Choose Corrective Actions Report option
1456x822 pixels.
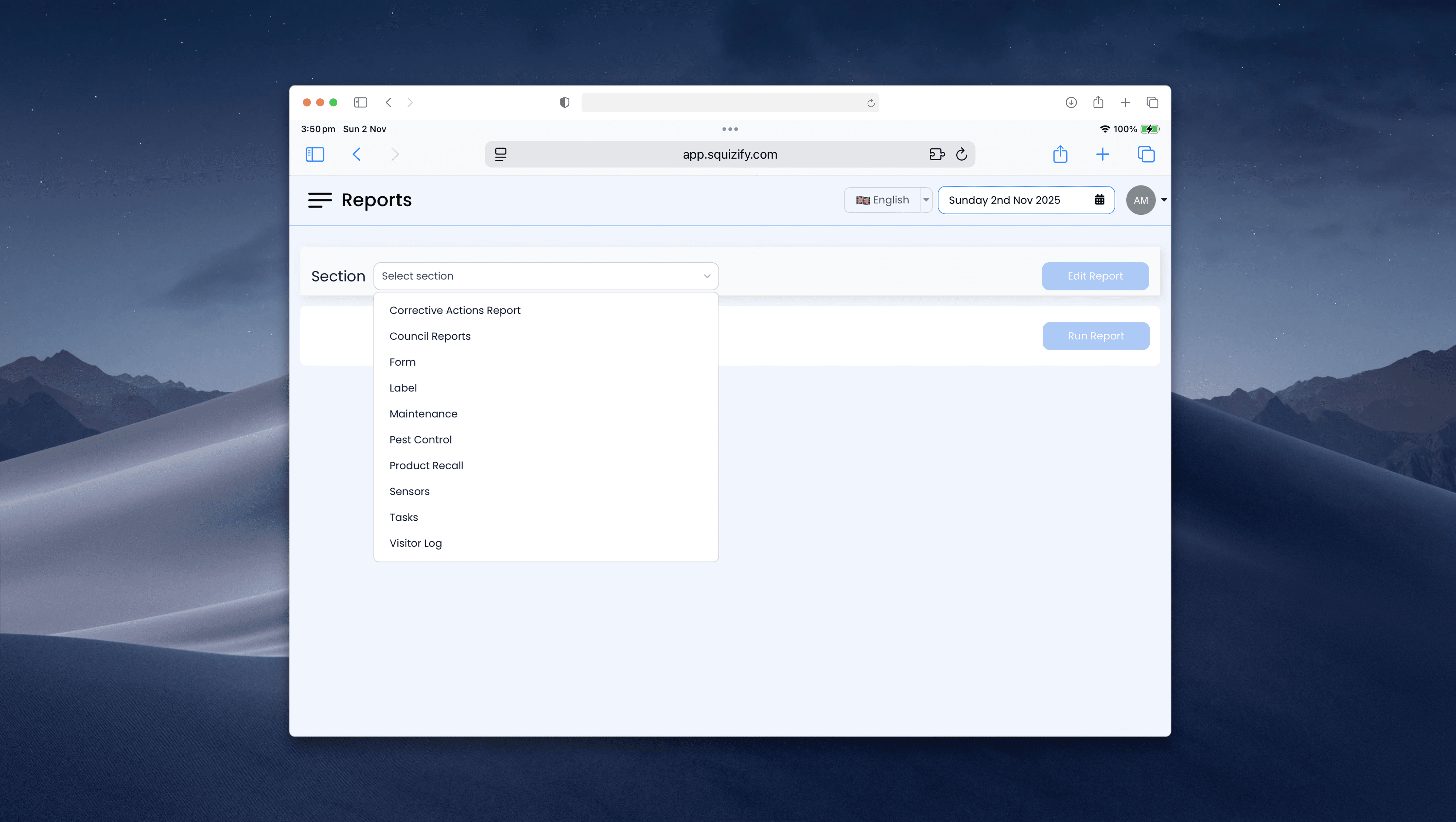pos(454,310)
